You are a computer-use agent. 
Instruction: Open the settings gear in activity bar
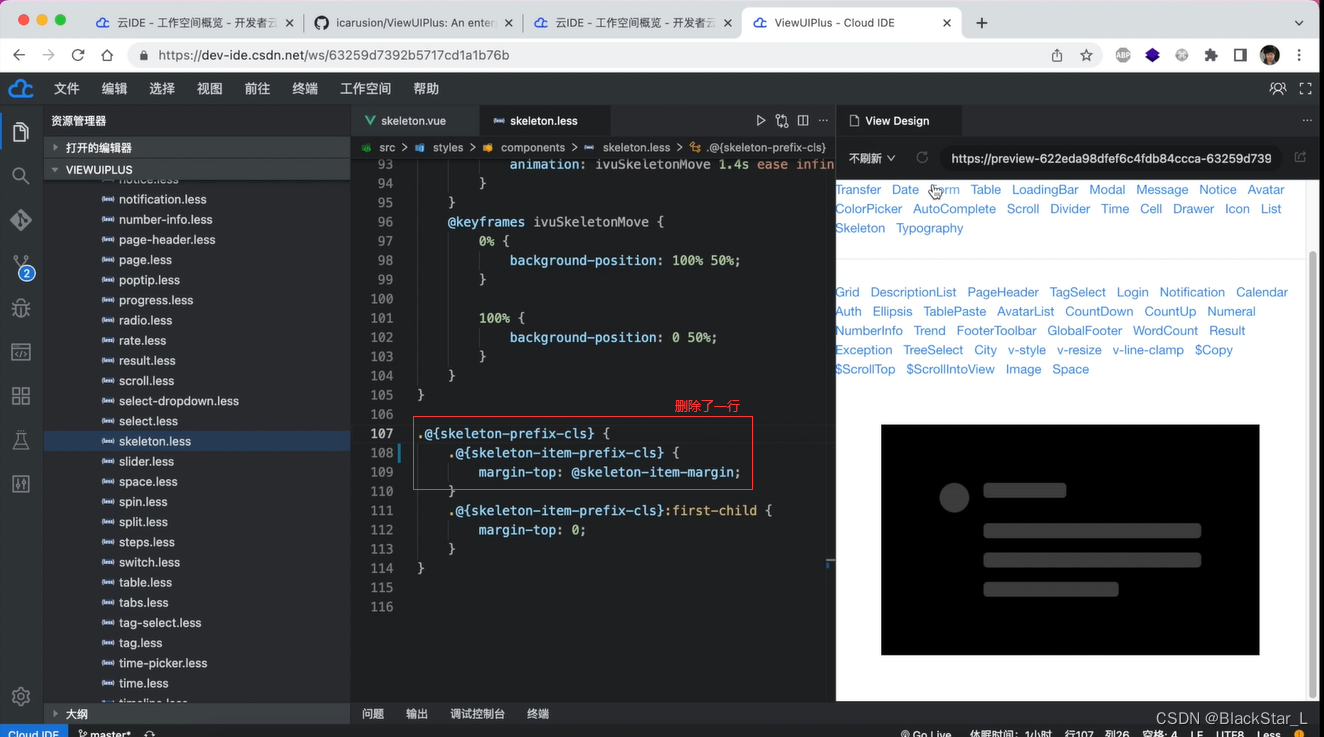[x=21, y=696]
